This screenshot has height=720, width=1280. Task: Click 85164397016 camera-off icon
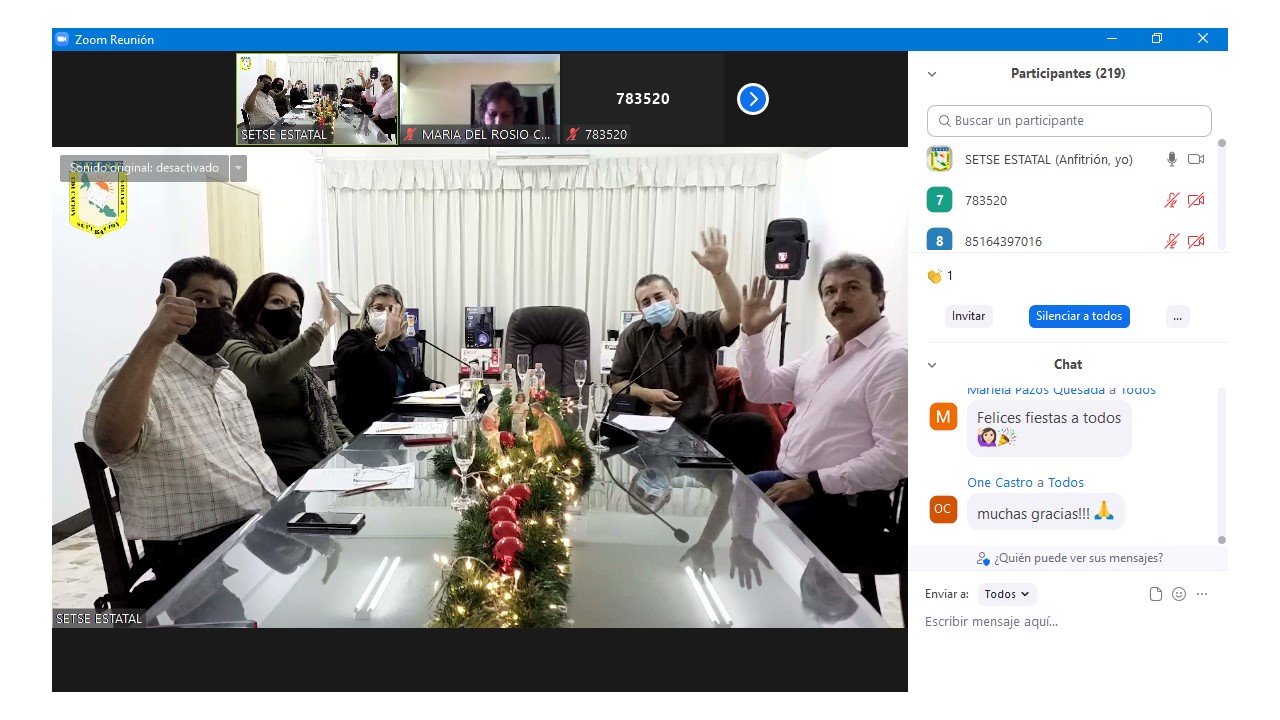[1196, 241]
